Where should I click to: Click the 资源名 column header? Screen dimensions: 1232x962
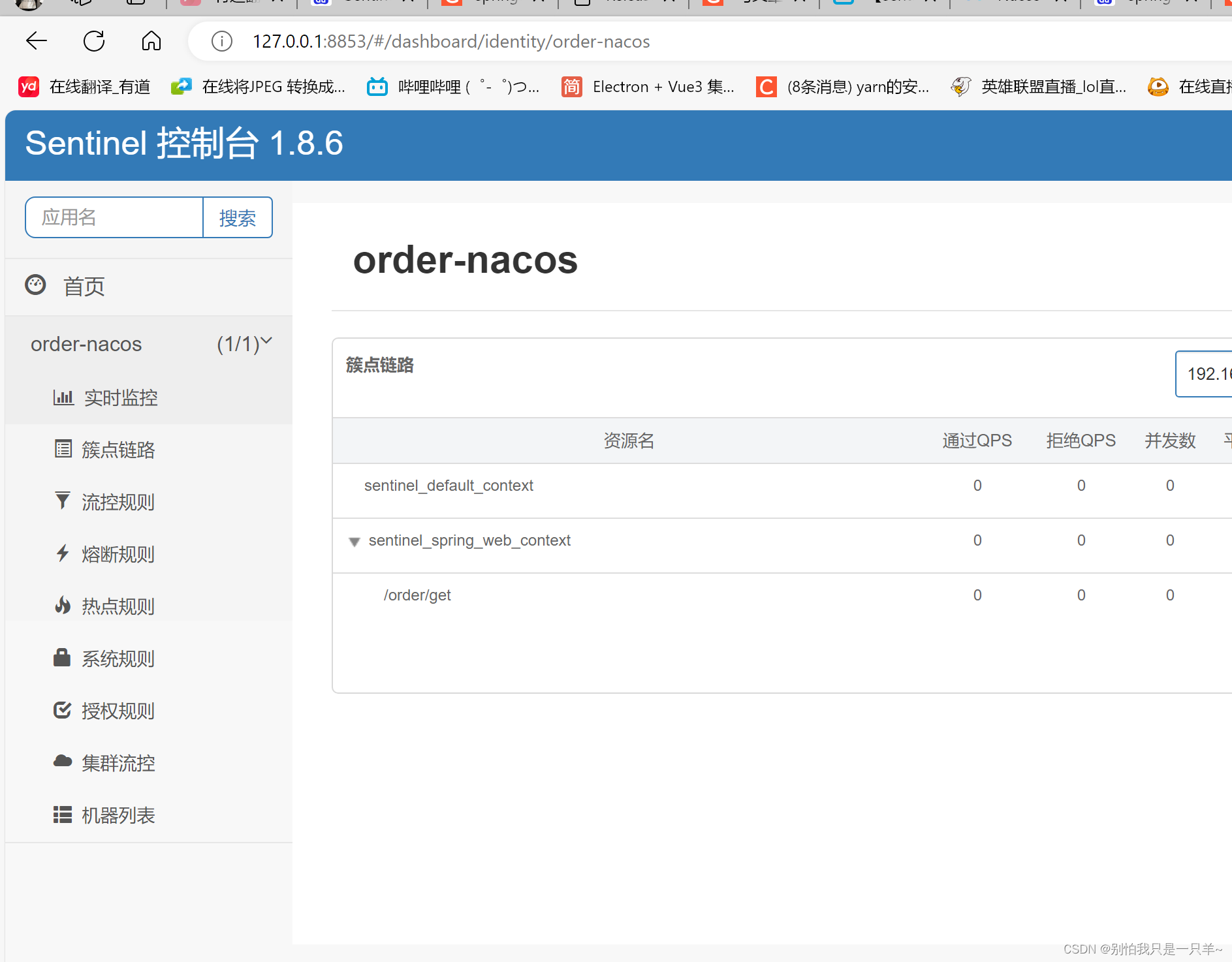point(629,441)
